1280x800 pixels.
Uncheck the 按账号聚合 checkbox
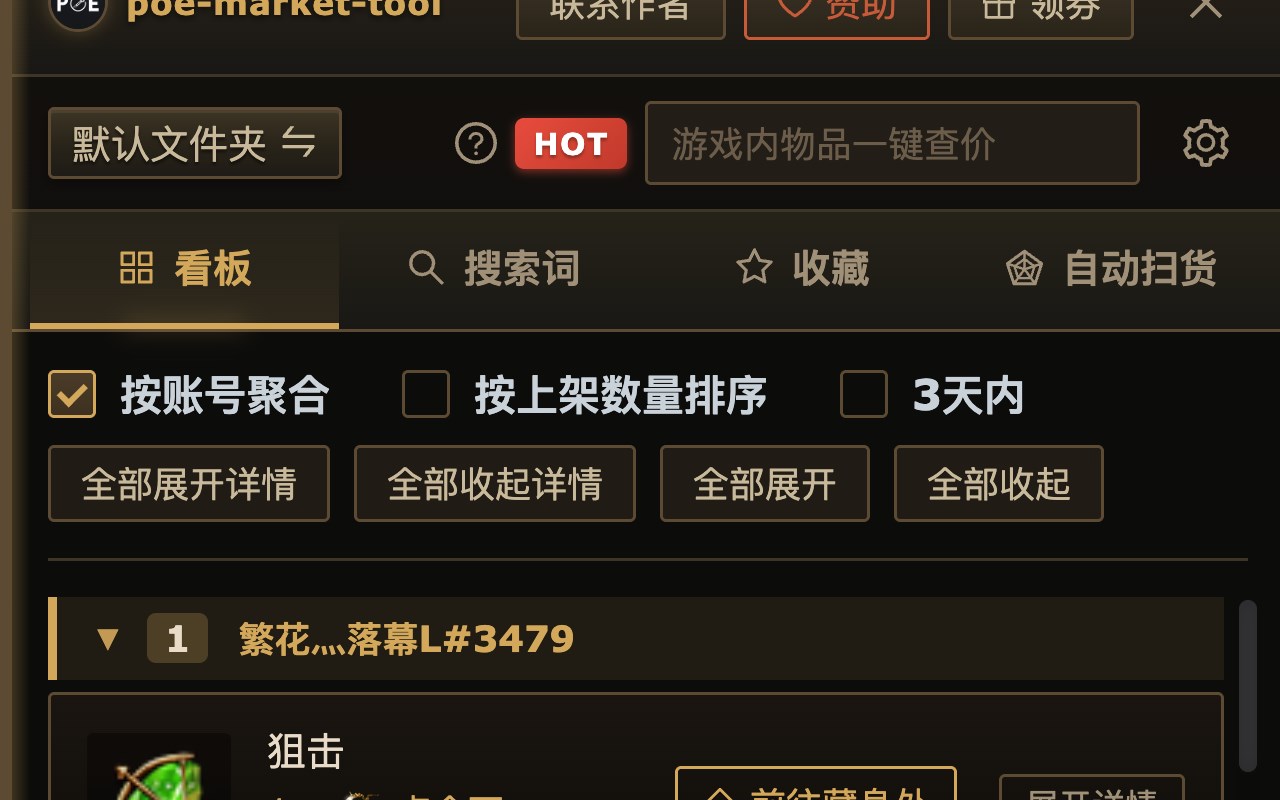tap(72, 394)
